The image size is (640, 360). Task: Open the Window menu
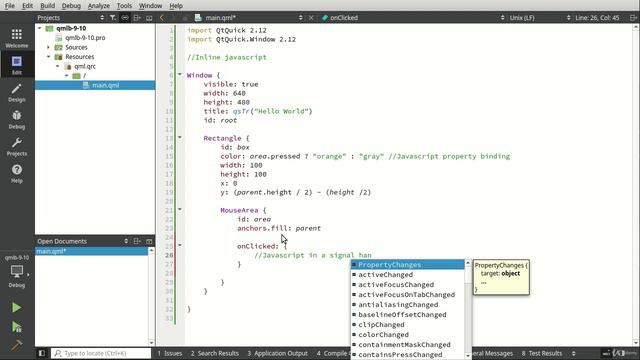click(x=150, y=6)
